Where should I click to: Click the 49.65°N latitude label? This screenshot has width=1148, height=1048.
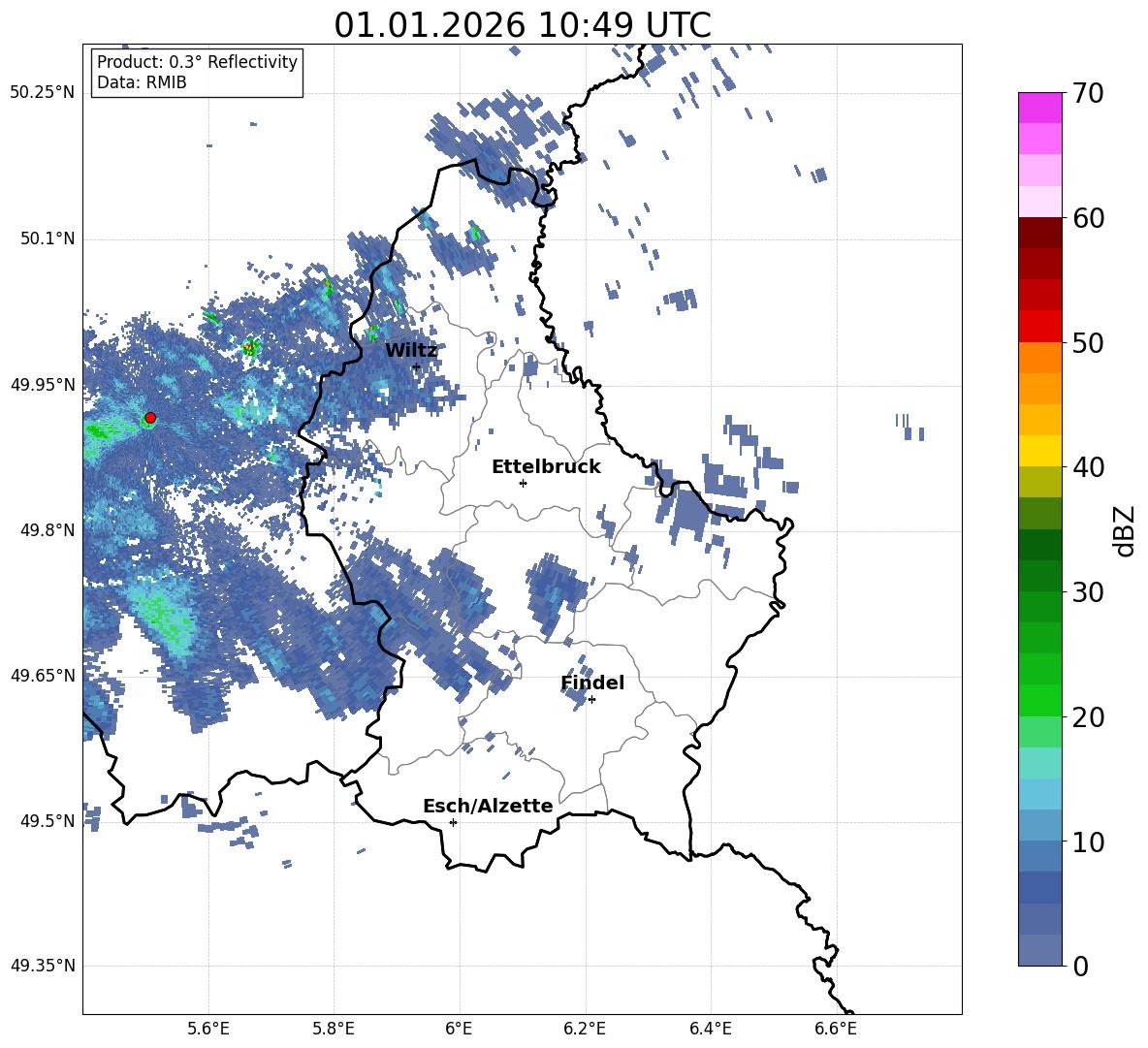coord(43,675)
